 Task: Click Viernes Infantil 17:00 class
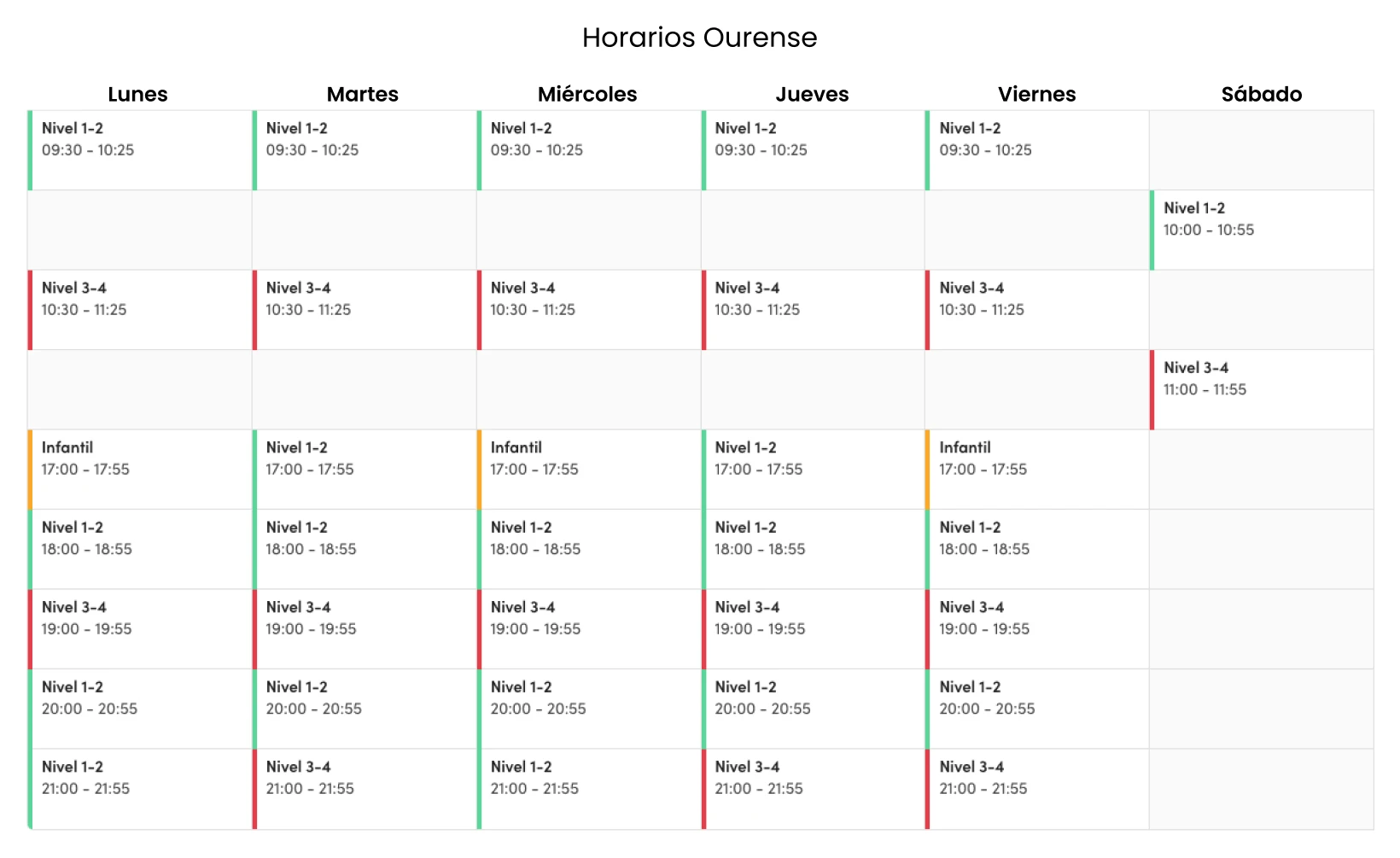pos(1037,469)
